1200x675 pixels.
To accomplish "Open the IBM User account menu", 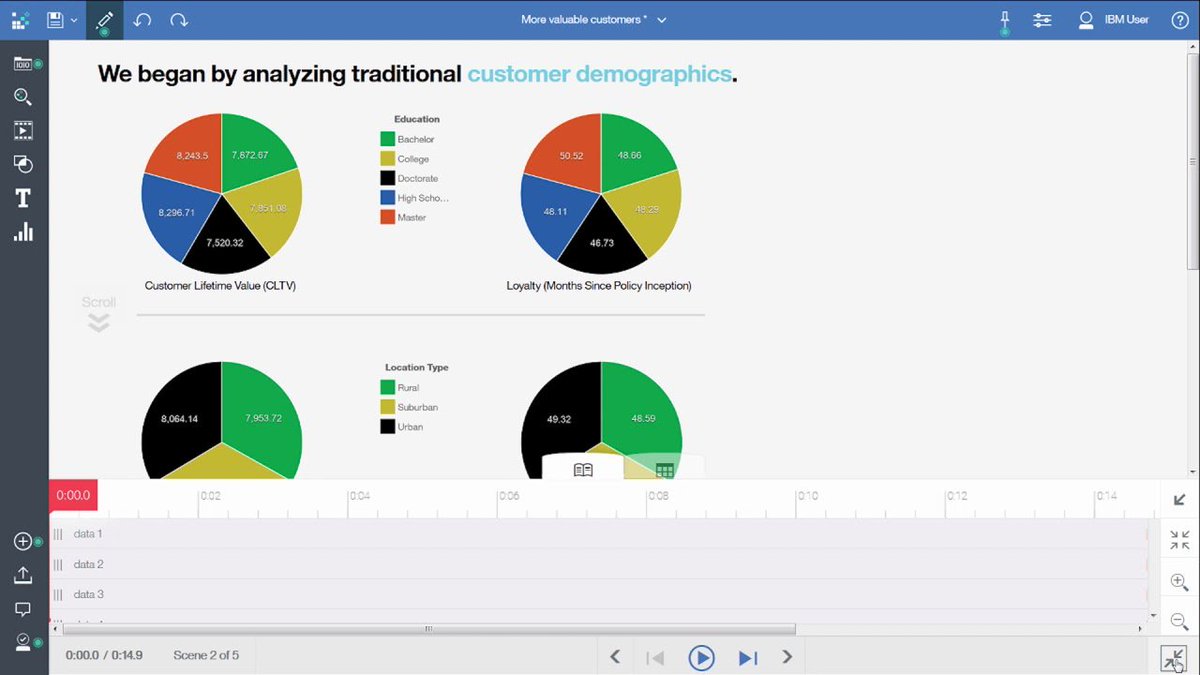I will [1113, 19].
